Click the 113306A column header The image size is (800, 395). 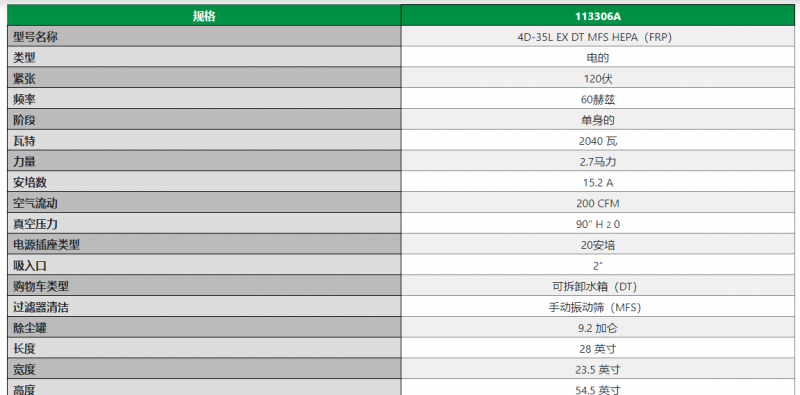pyautogui.click(x=598, y=16)
